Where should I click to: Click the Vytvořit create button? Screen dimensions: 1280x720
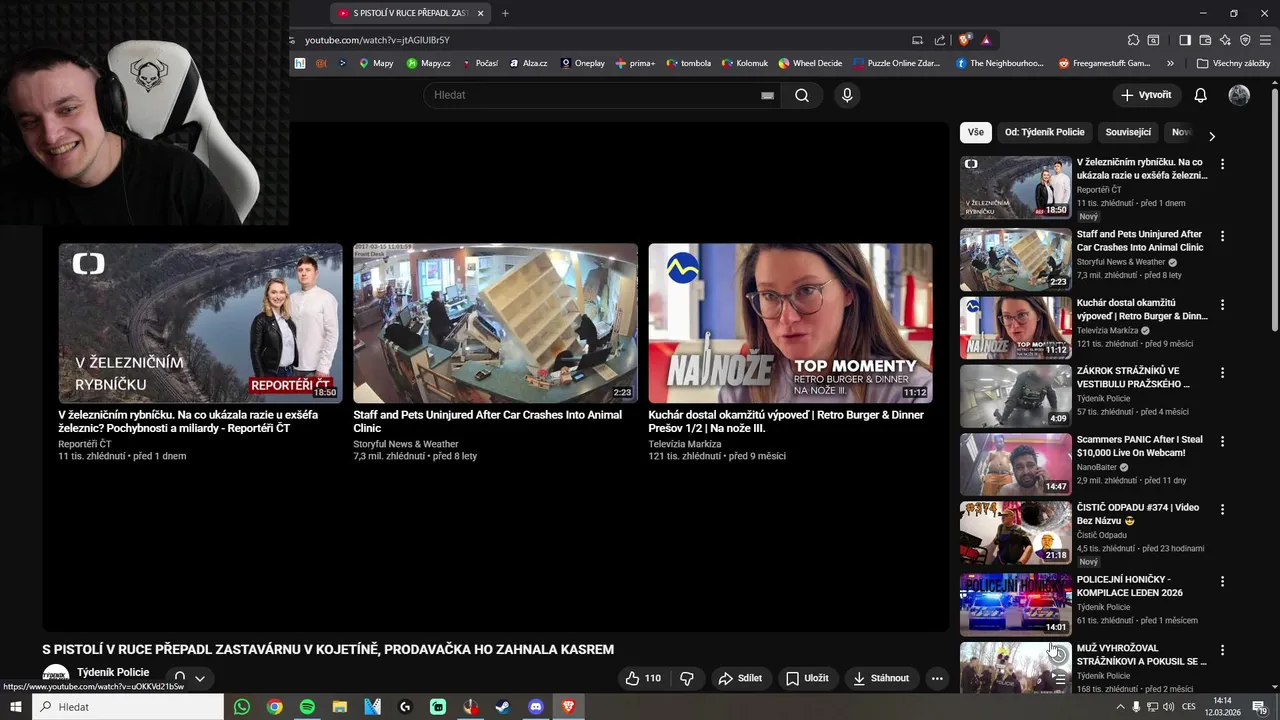[1146, 95]
